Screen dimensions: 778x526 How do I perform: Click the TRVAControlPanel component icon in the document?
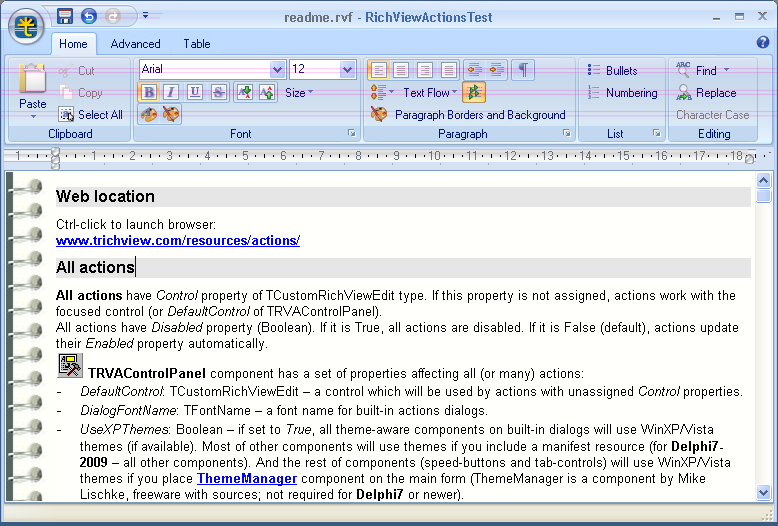point(70,366)
